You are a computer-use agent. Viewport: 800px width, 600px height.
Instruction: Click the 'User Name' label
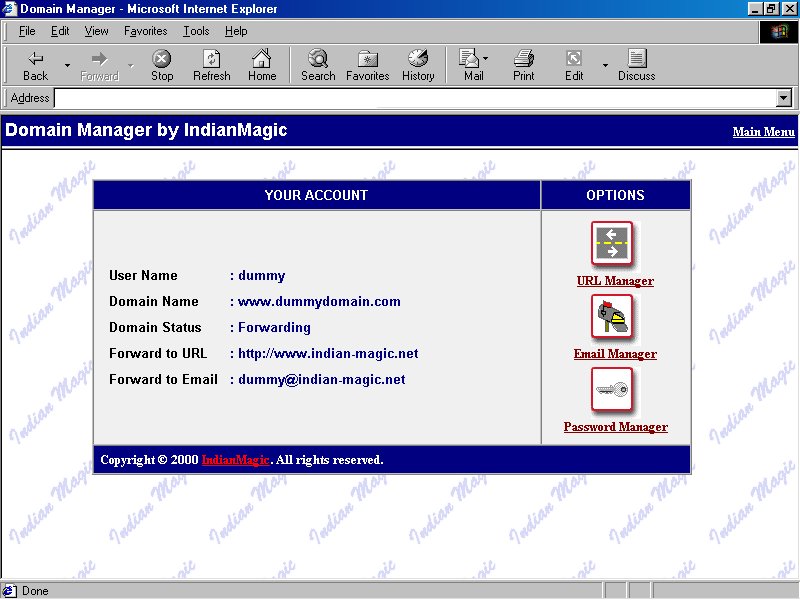[143, 276]
